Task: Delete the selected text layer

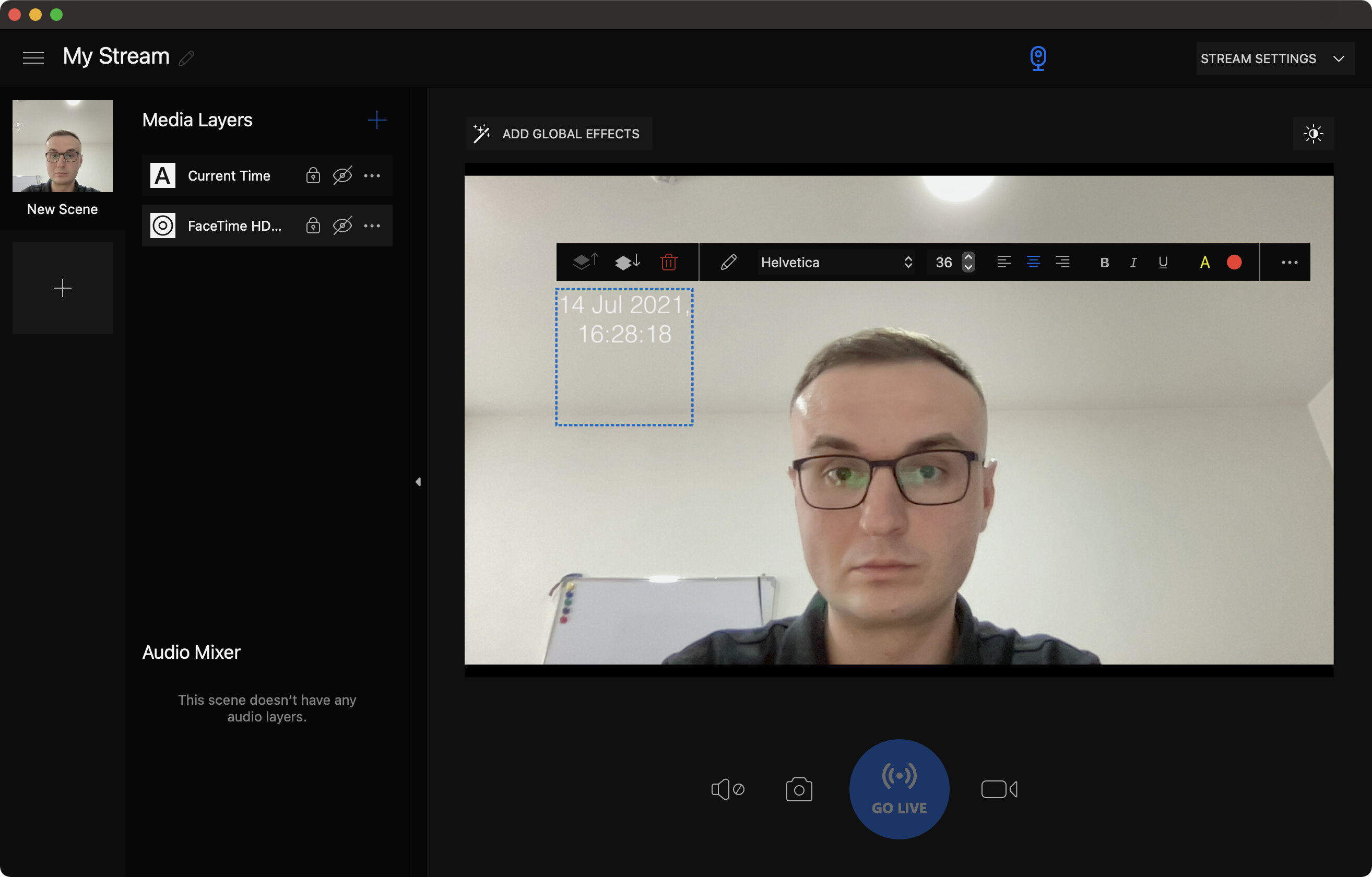Action: coord(669,262)
